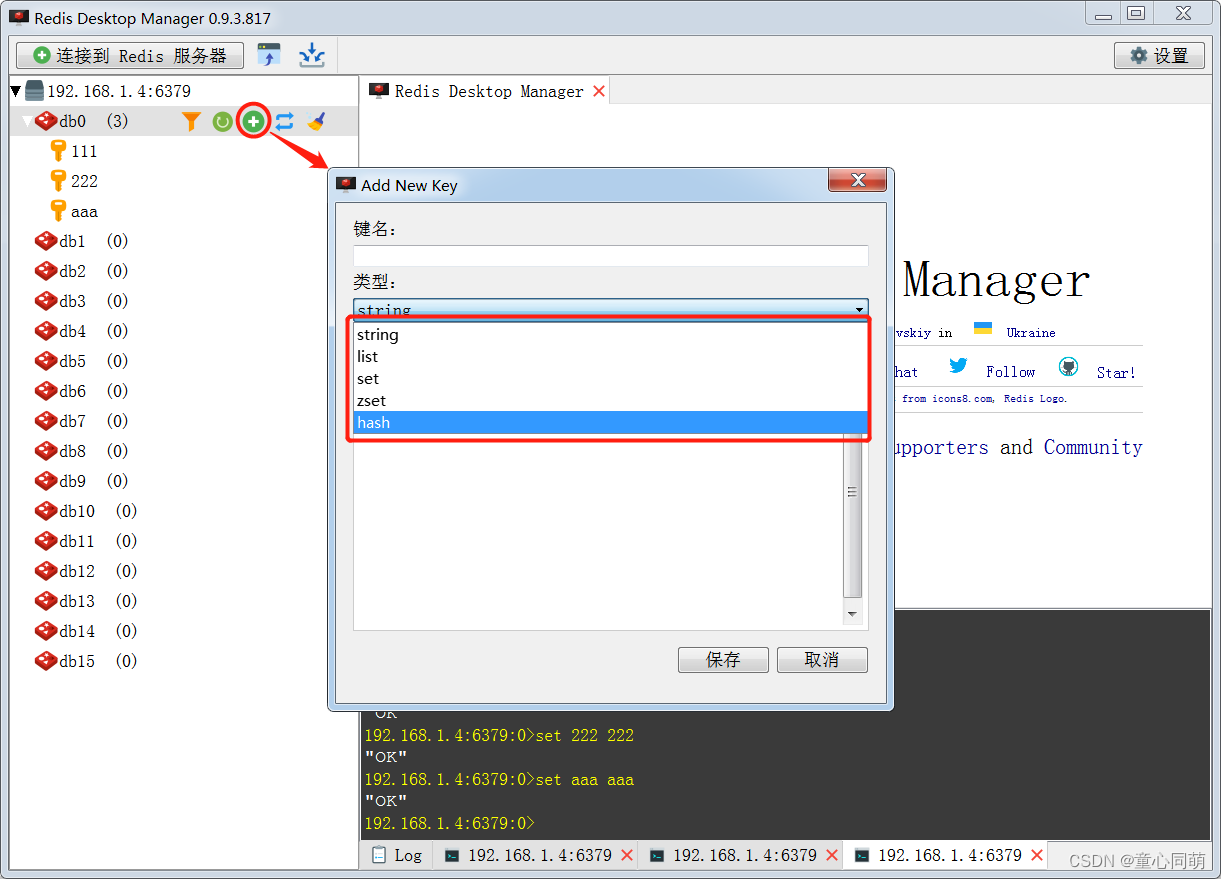Viewport: 1221px width, 879px height.
Task: Collapse the 192.168.1.4:6379 server tree
Action: (15, 91)
